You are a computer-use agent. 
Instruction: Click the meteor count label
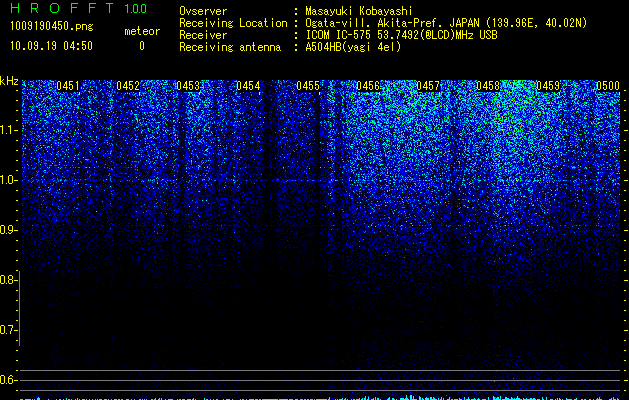click(142, 31)
